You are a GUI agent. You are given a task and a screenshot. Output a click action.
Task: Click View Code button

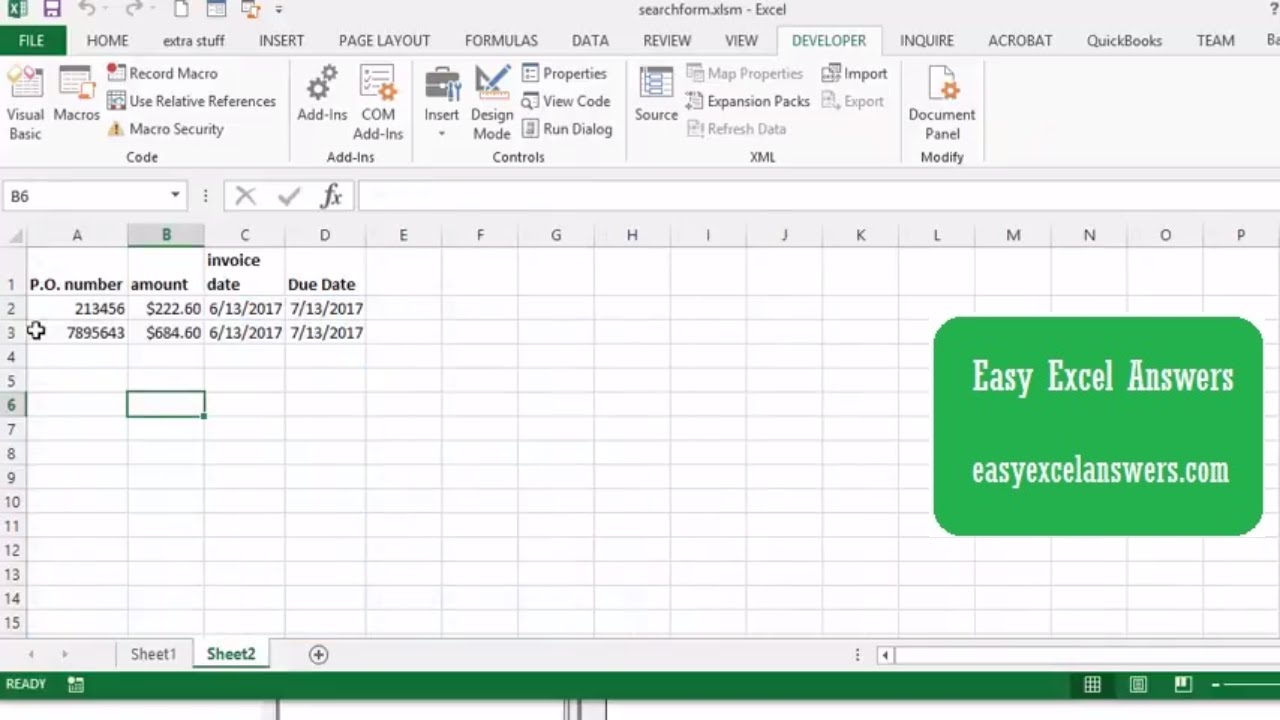coord(566,101)
